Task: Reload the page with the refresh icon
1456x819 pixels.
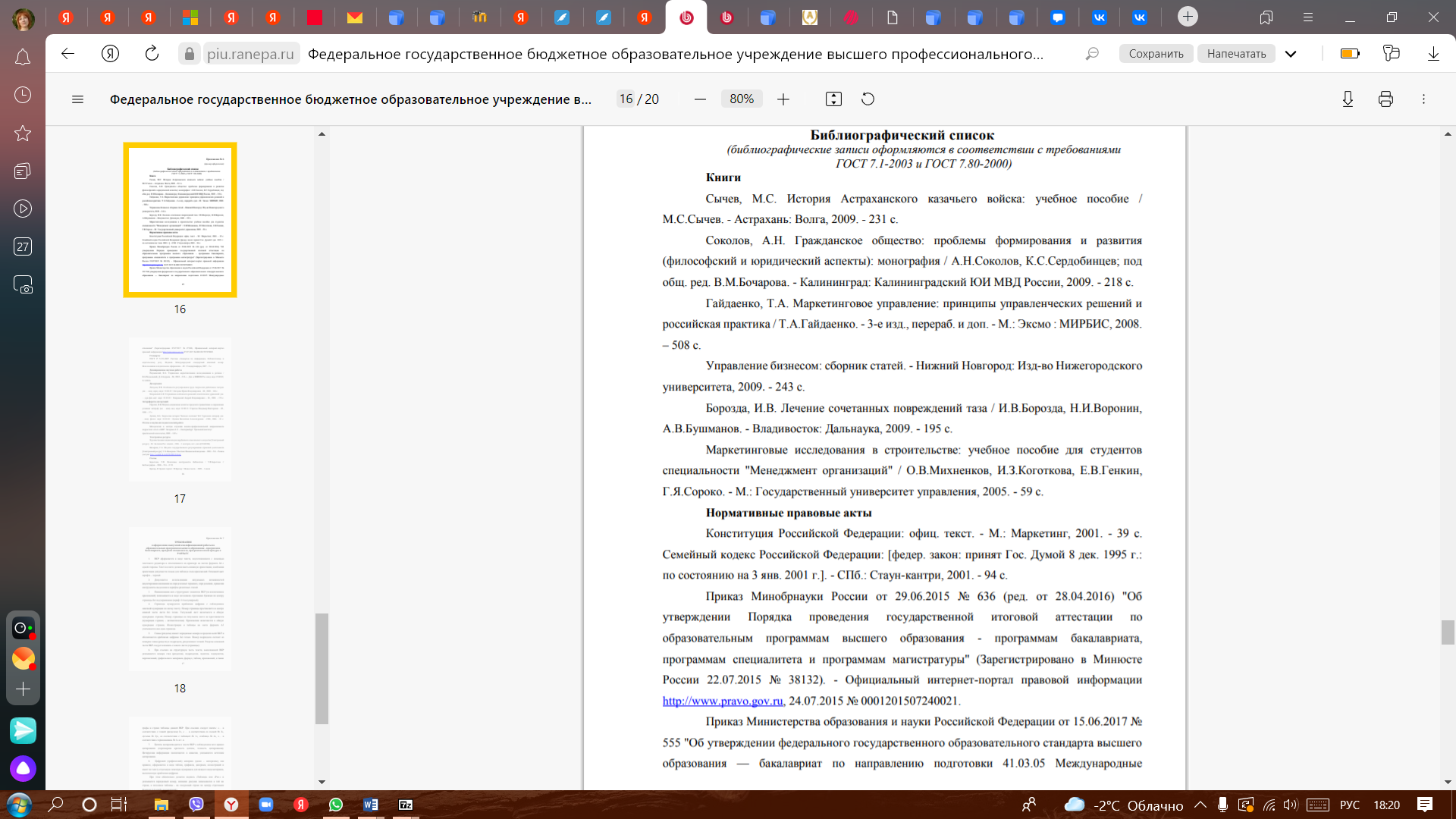Action: tap(152, 54)
